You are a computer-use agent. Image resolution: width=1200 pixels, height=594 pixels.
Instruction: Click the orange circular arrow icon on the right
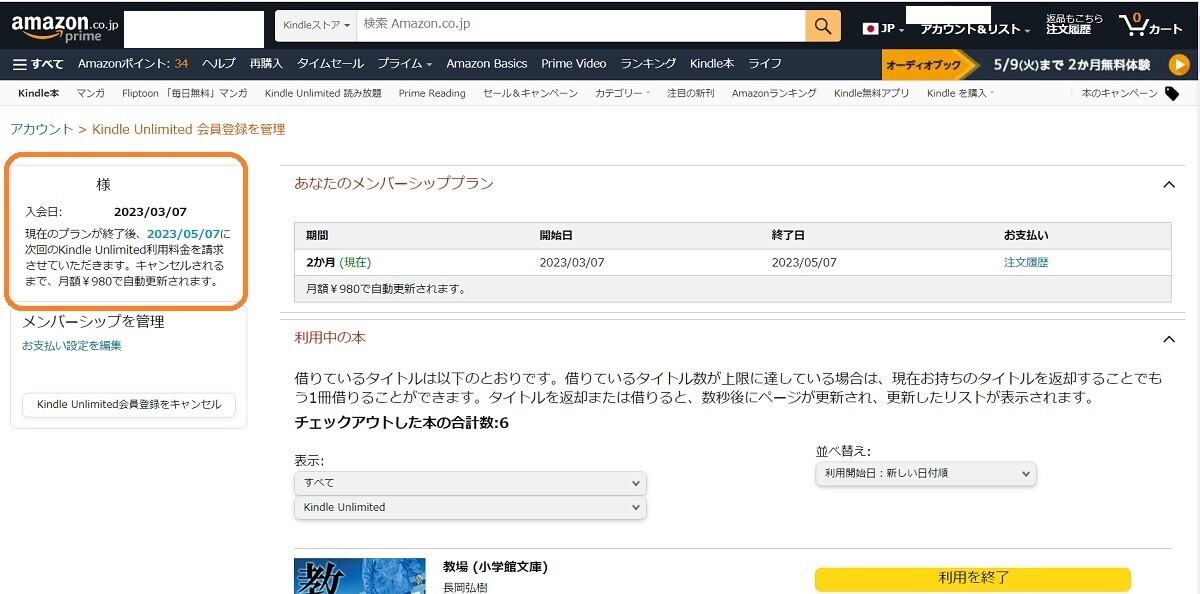[1178, 63]
